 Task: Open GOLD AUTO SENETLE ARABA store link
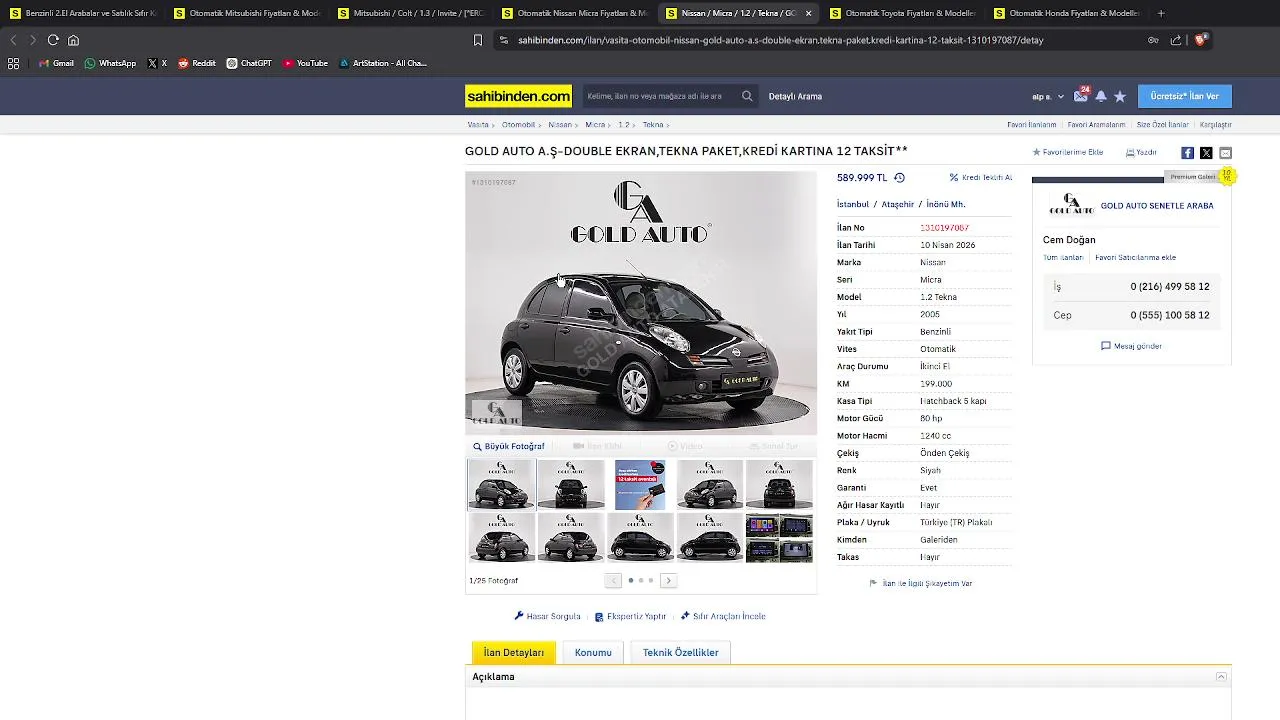point(1157,205)
